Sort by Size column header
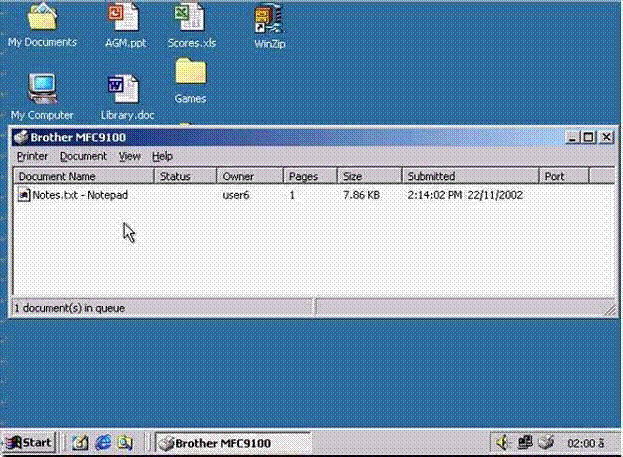 tap(370, 176)
